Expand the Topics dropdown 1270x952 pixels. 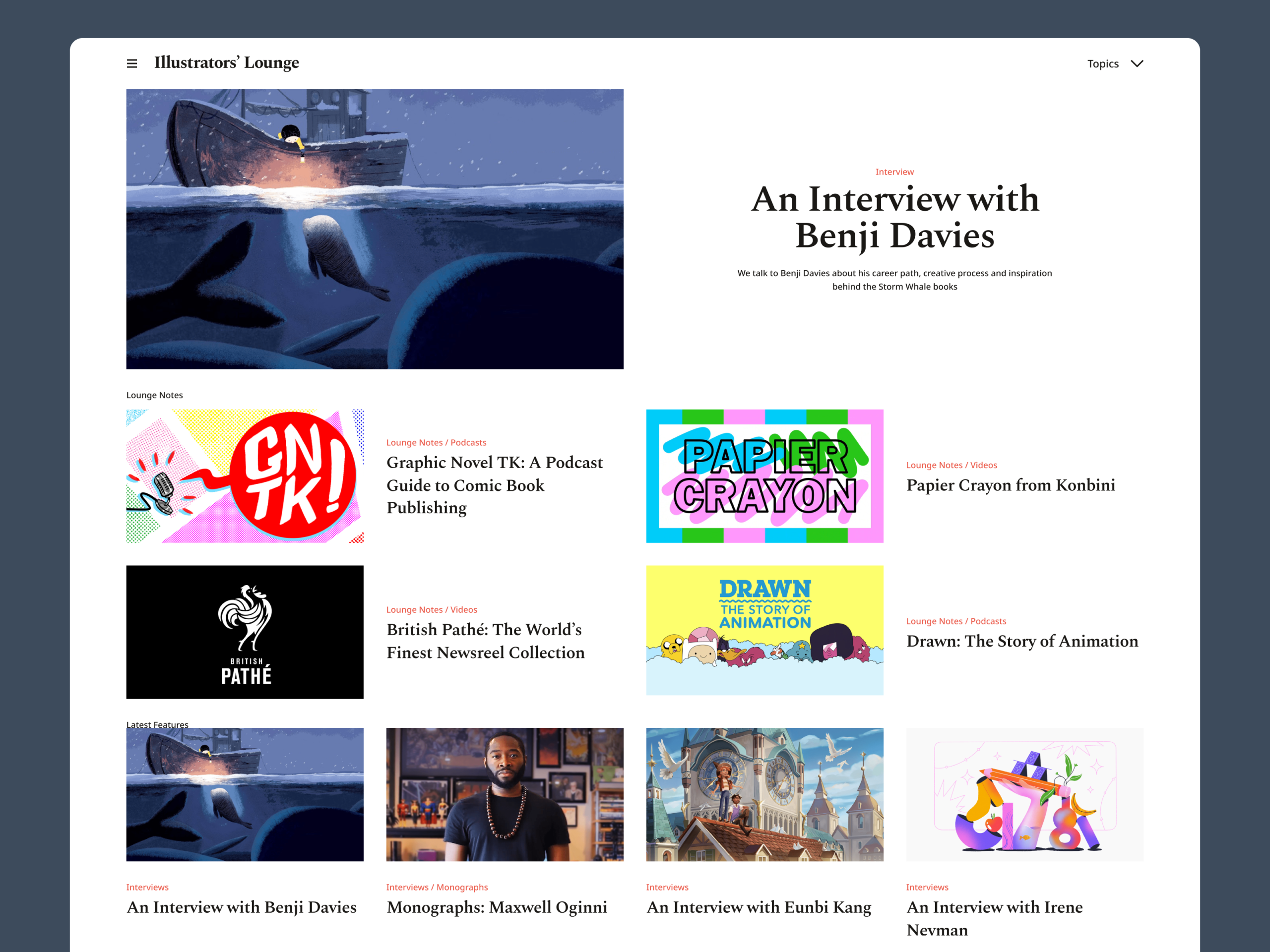click(1115, 63)
